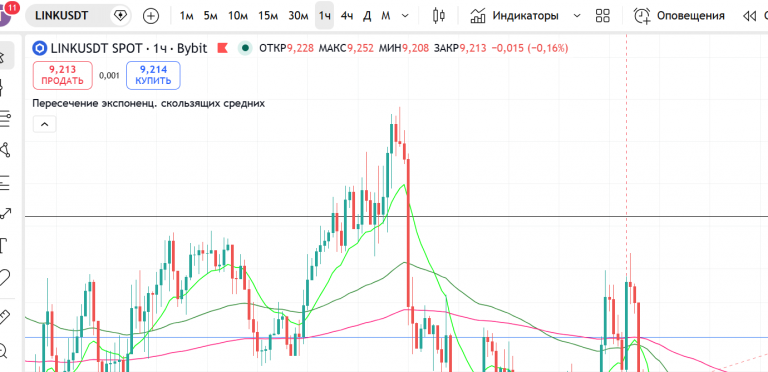Create an alert via Оповещения
The height and width of the screenshot is (372, 768).
(679, 16)
